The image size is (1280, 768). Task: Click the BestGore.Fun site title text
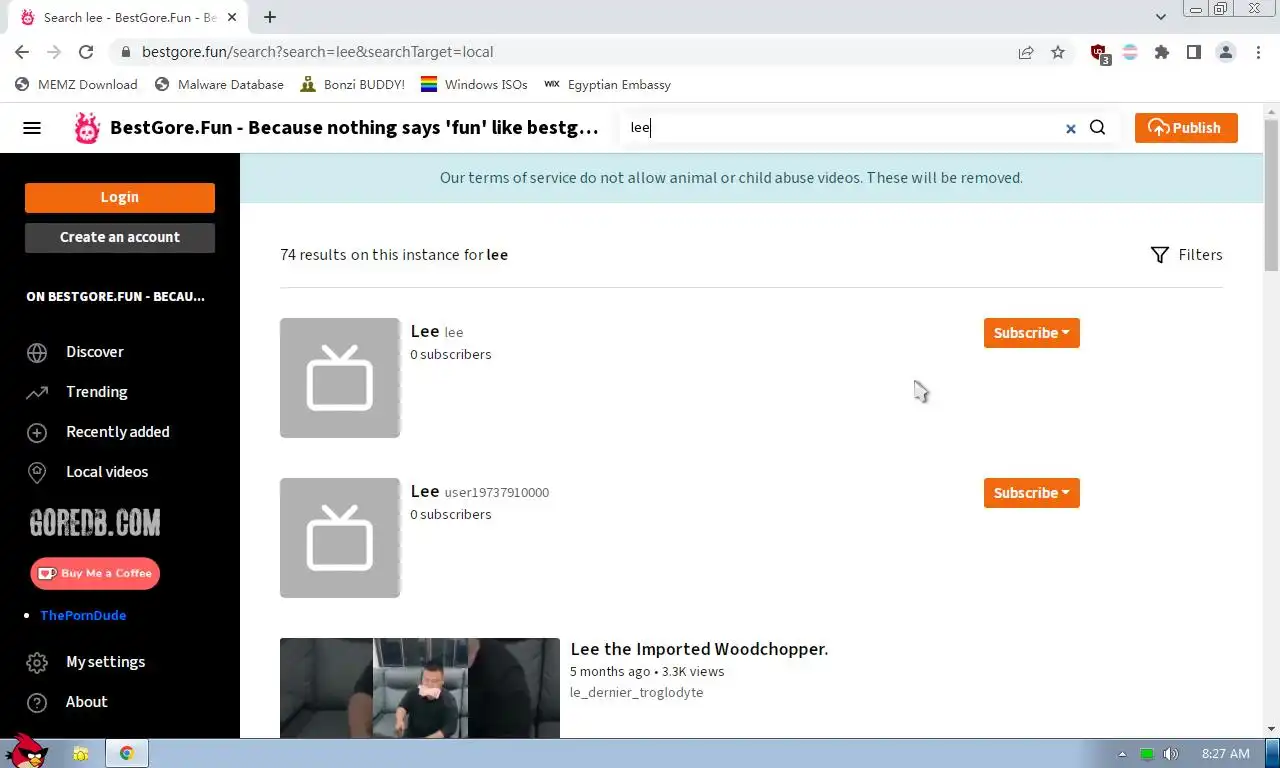point(354,128)
